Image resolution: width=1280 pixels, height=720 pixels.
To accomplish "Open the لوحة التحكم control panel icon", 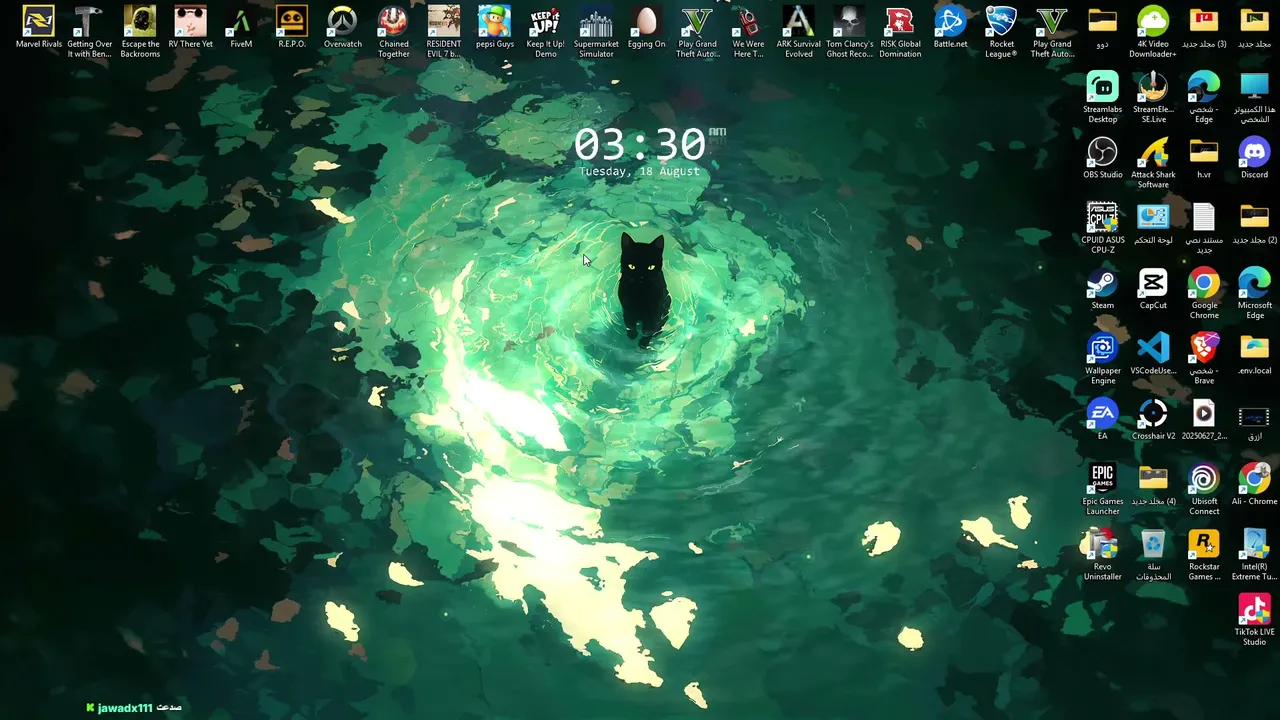I will [1153, 224].
